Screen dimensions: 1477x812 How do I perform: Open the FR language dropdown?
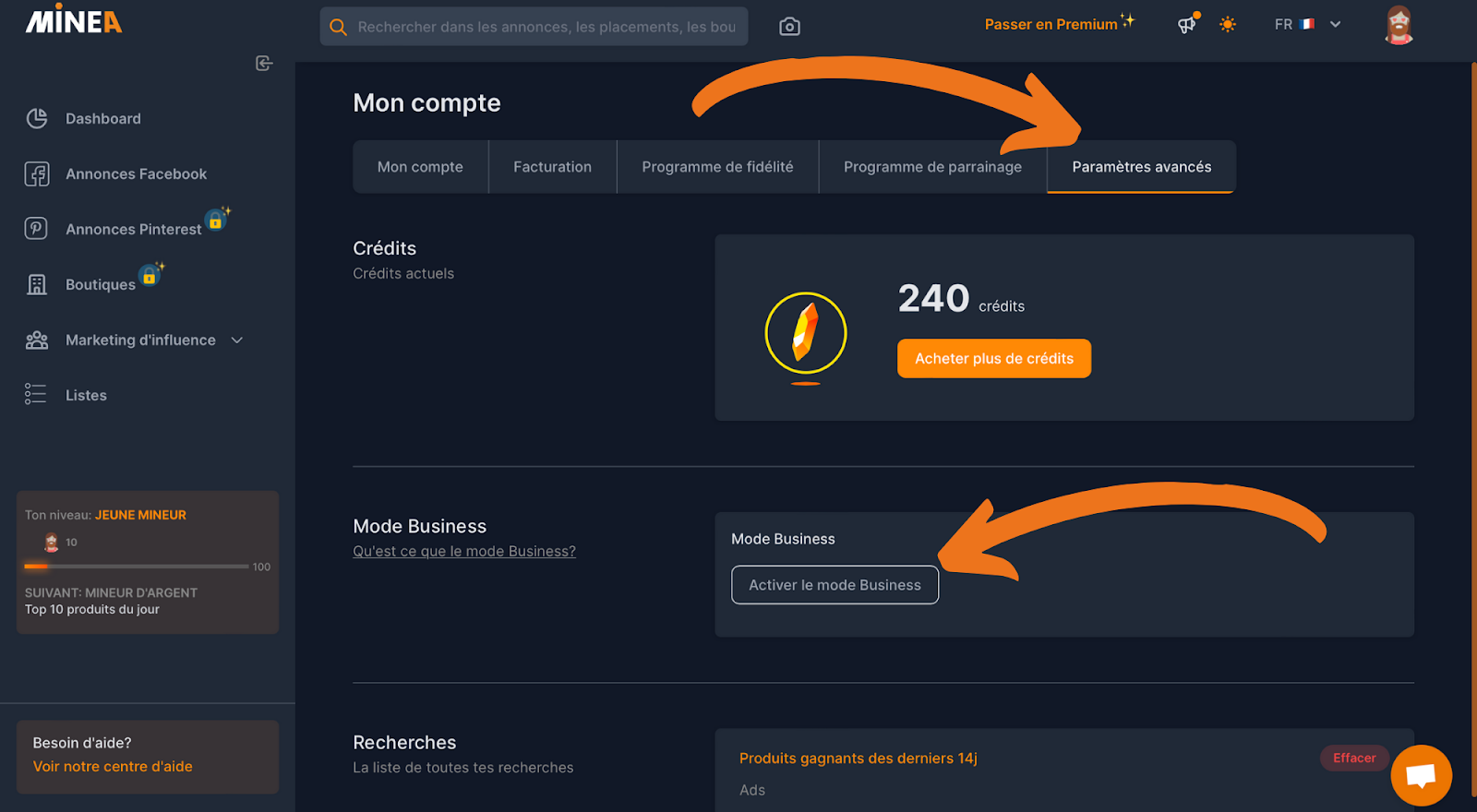[1308, 25]
